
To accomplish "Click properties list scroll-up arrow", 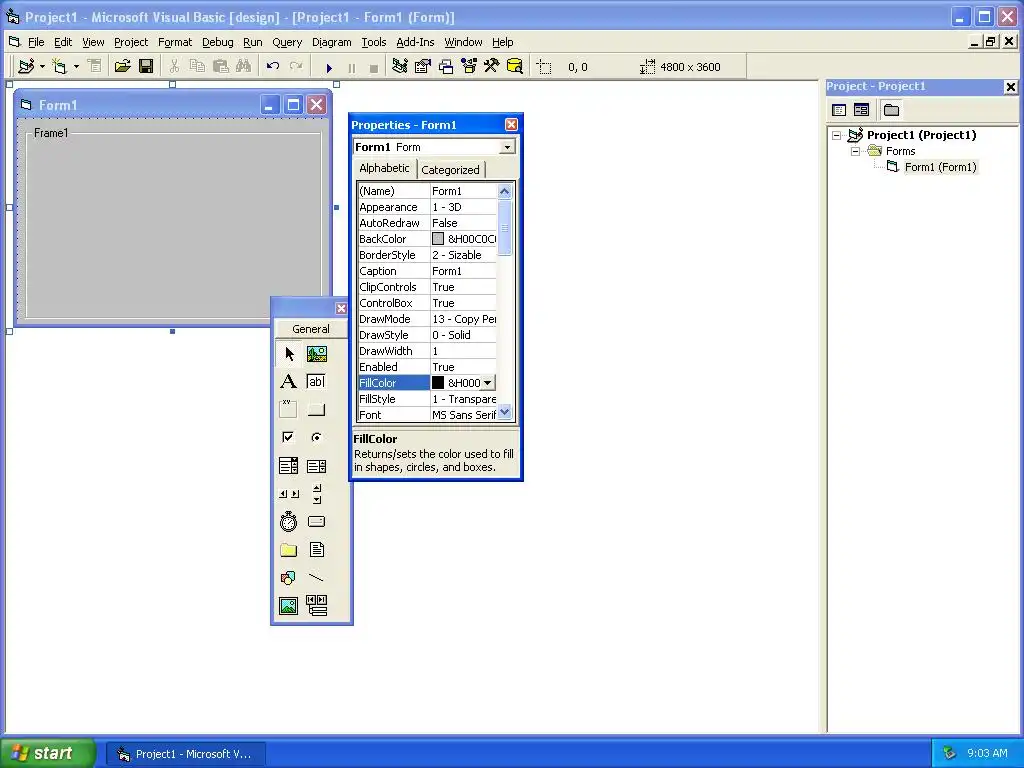I will (504, 191).
